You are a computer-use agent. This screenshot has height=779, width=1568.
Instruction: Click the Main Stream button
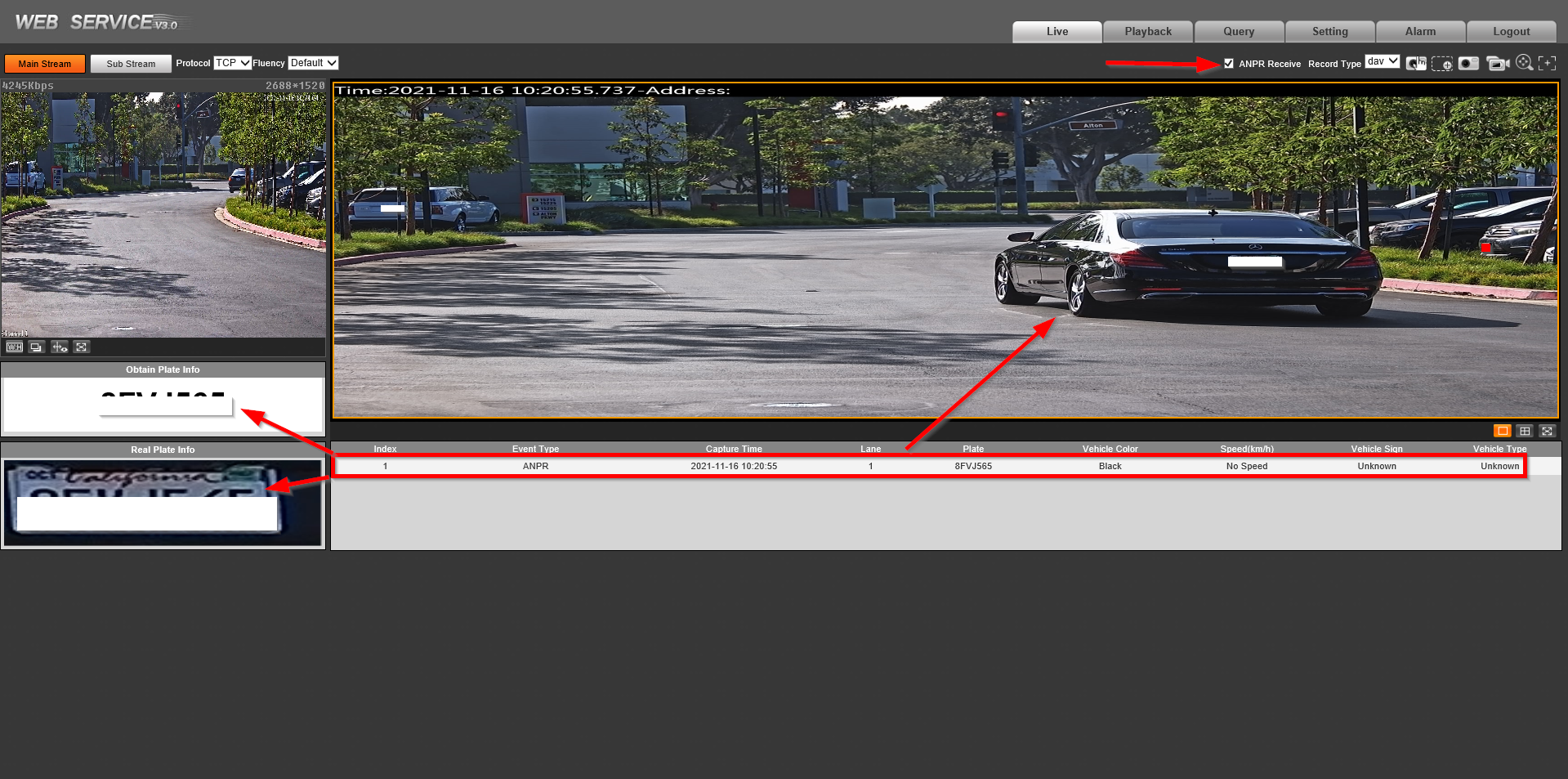click(45, 64)
